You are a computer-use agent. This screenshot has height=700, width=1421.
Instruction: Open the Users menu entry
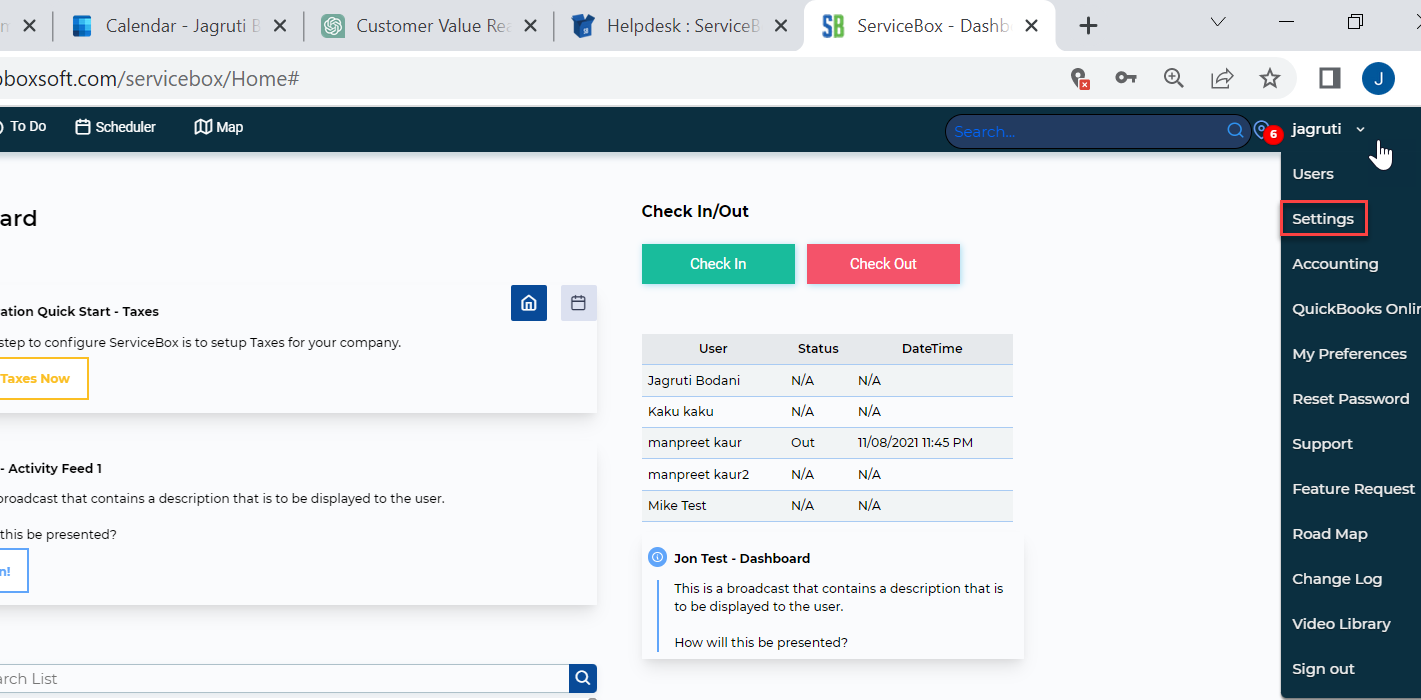coord(1313,174)
